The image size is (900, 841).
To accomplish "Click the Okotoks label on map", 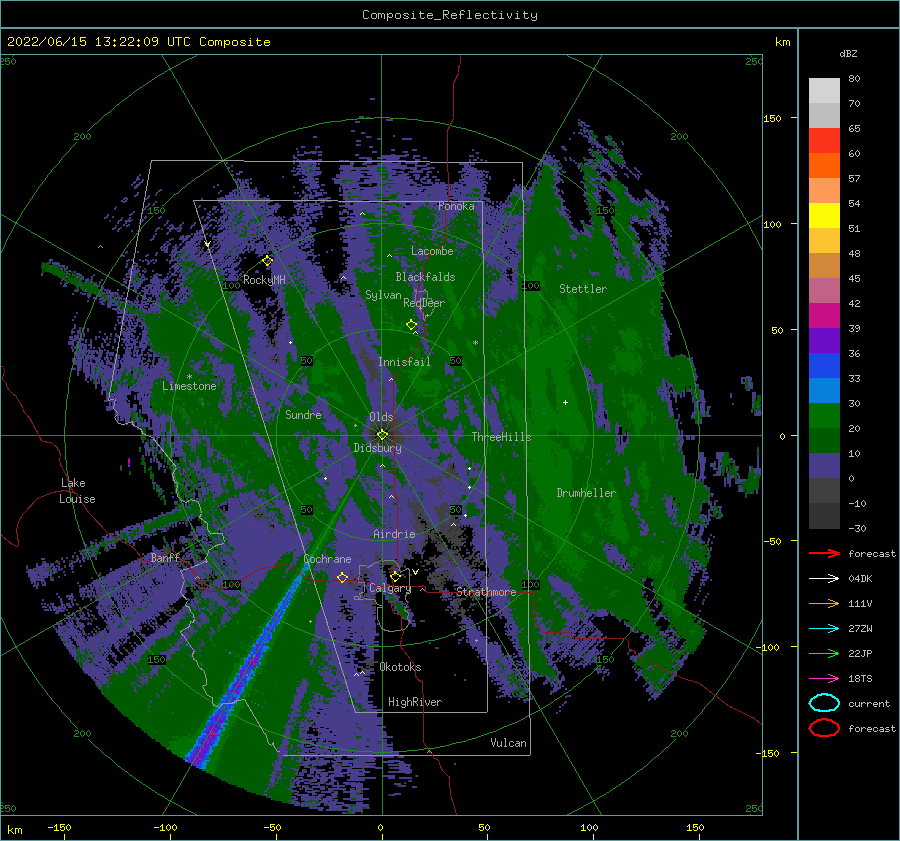I will pos(400,667).
